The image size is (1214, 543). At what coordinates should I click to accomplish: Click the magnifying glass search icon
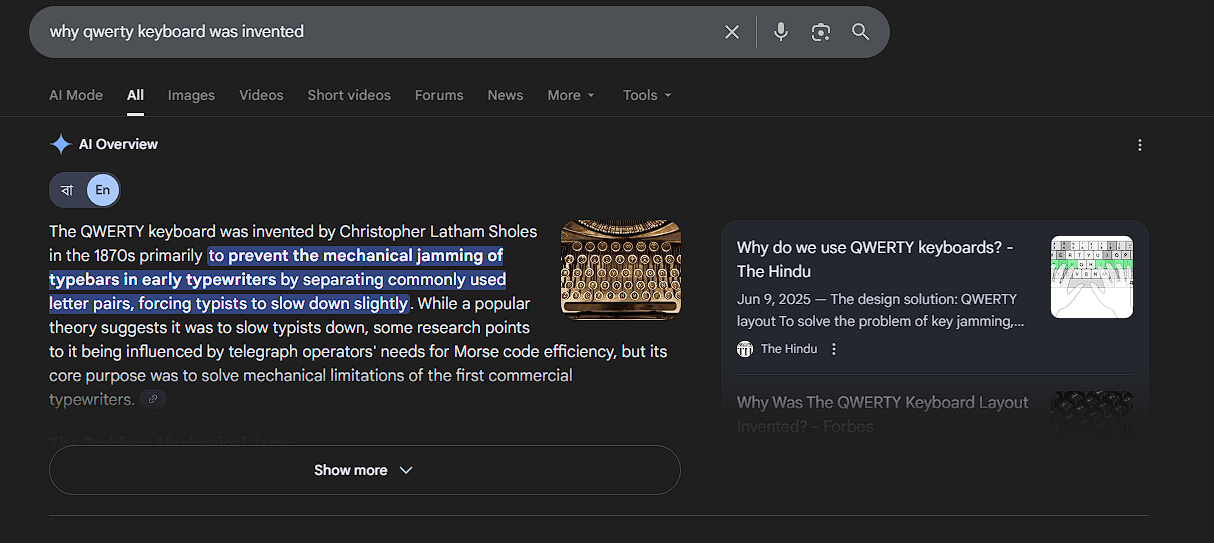click(x=860, y=32)
